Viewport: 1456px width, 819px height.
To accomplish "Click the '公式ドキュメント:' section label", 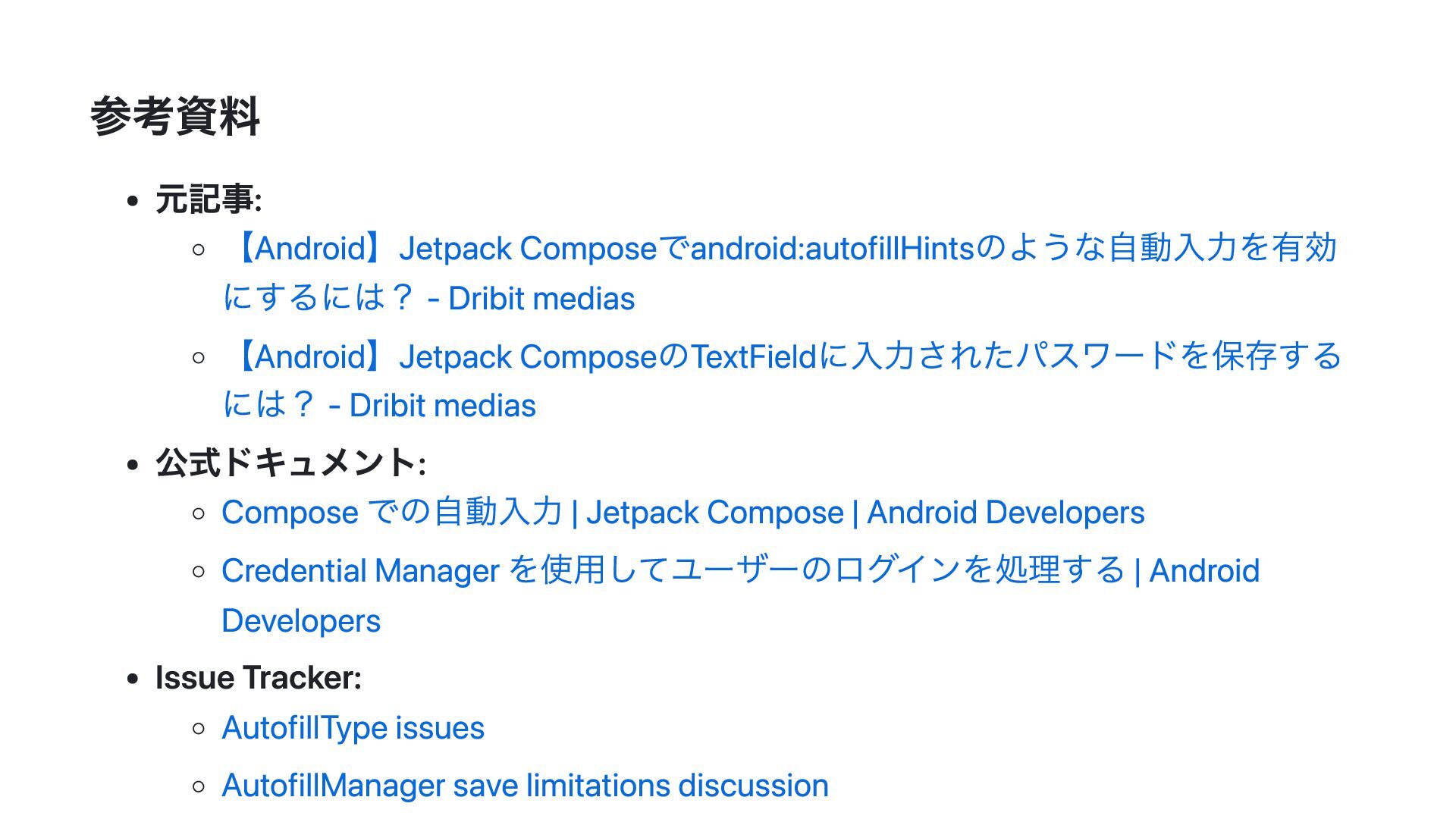I will tap(290, 463).
